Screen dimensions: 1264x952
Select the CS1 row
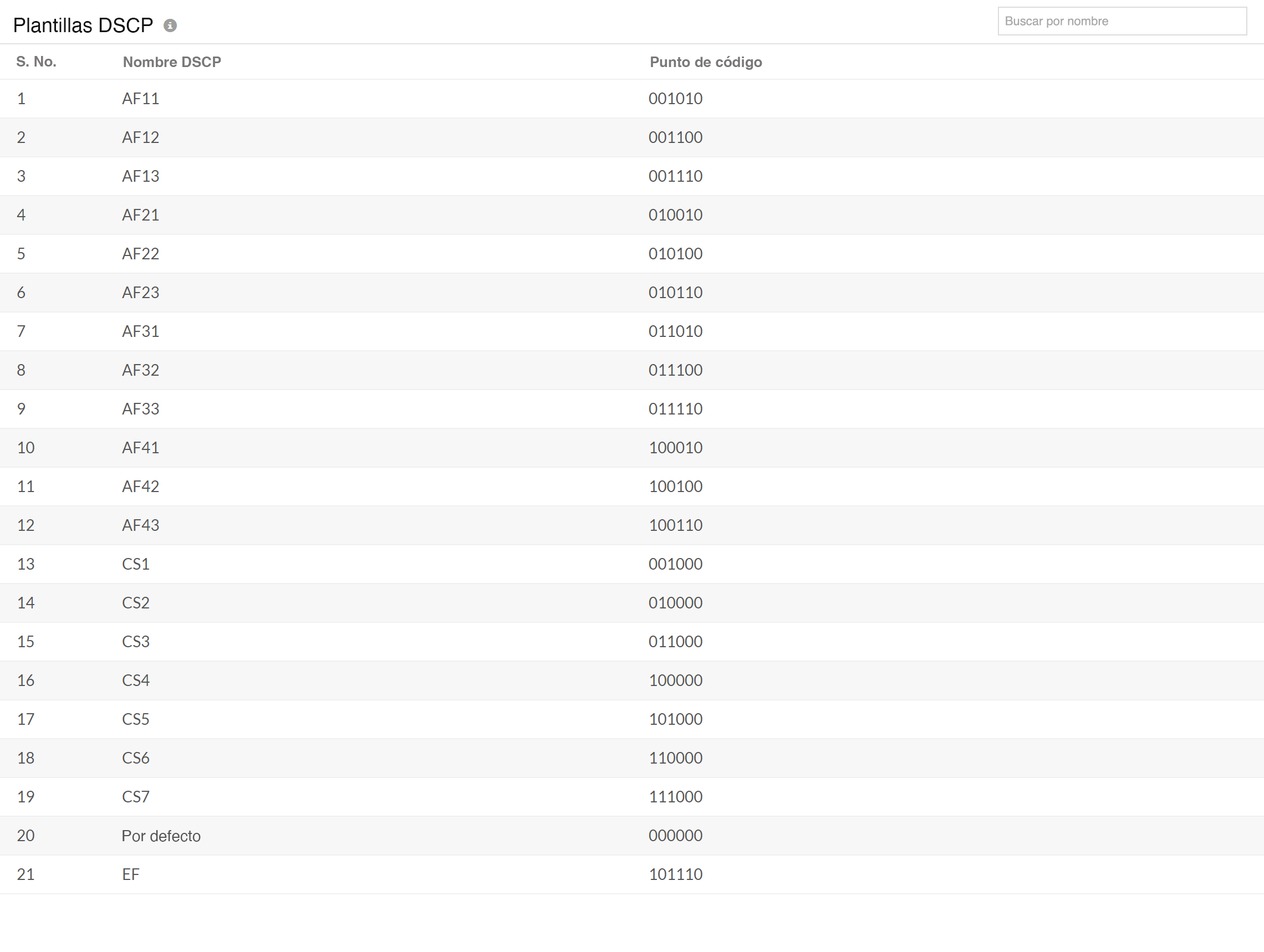click(x=135, y=564)
